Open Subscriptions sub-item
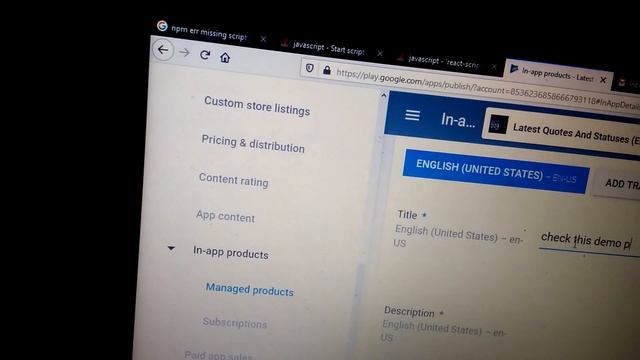This screenshot has height=360, width=640. tap(235, 323)
